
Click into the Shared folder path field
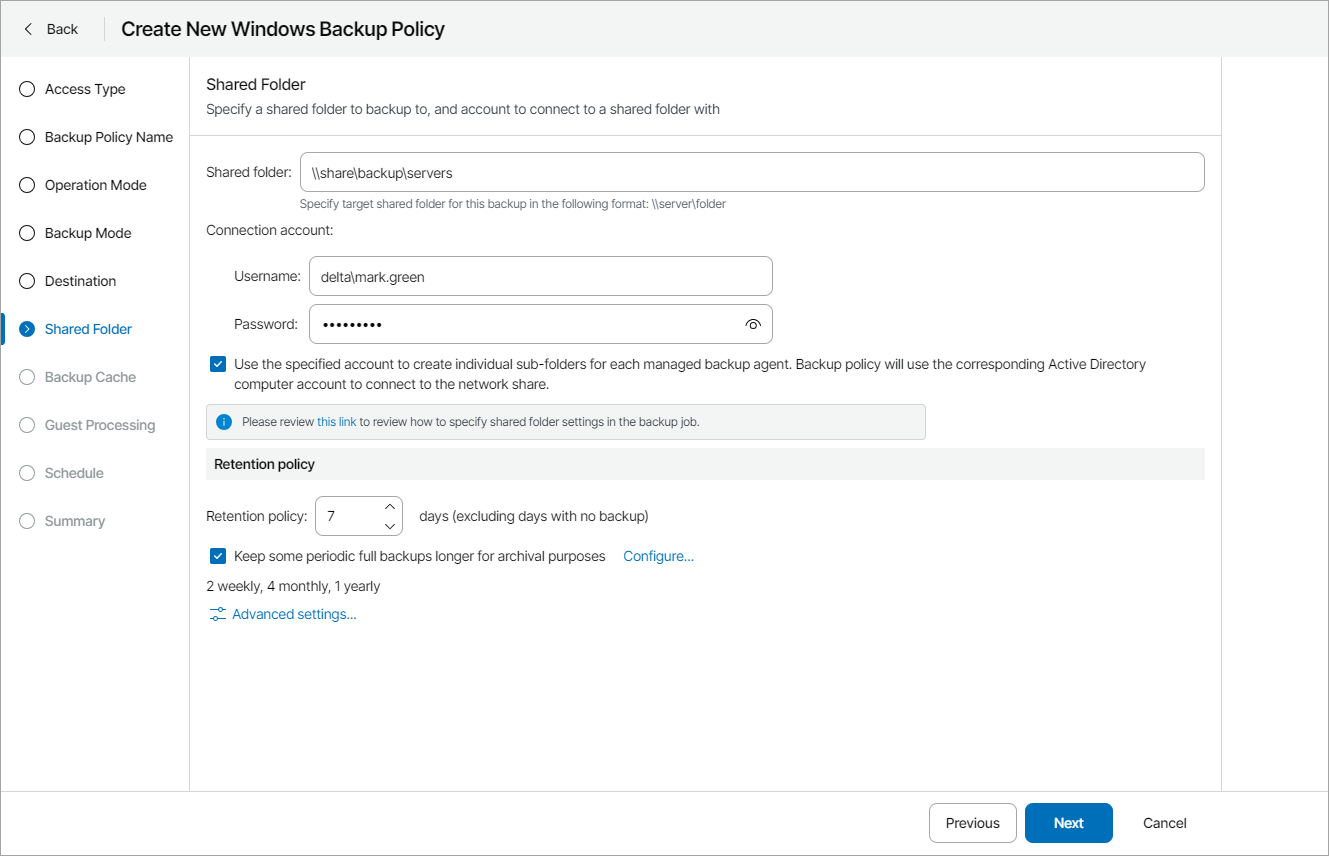coord(751,172)
